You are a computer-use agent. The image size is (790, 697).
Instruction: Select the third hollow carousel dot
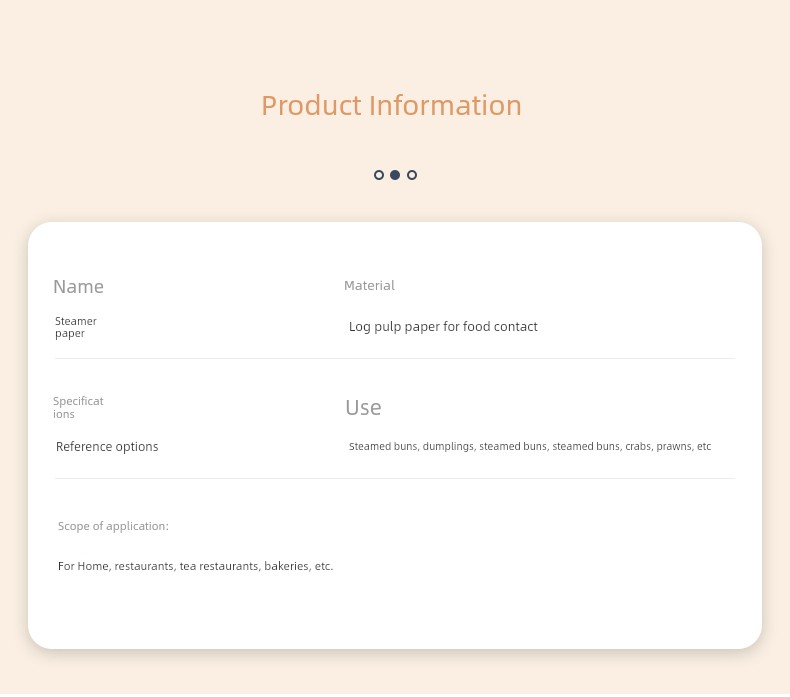[x=412, y=175]
